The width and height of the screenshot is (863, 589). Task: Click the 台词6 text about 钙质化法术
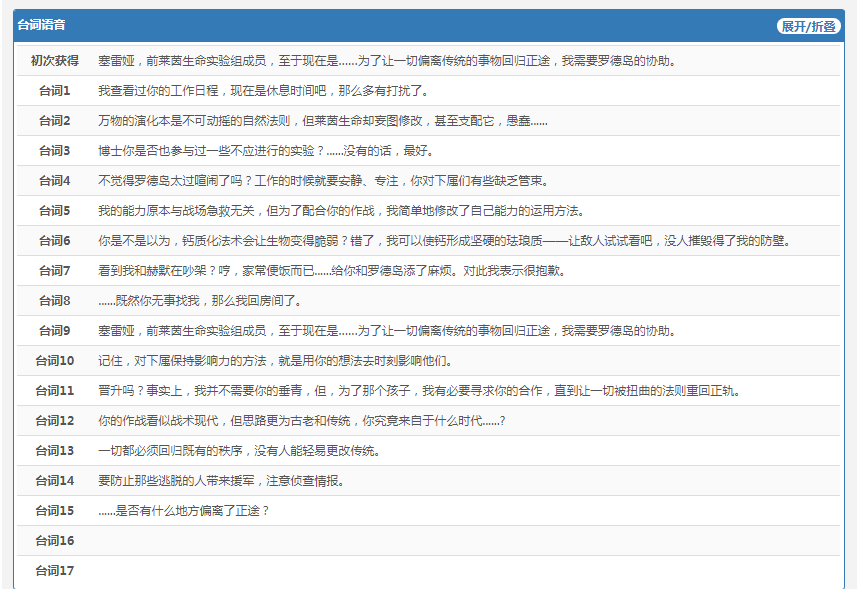pos(444,241)
